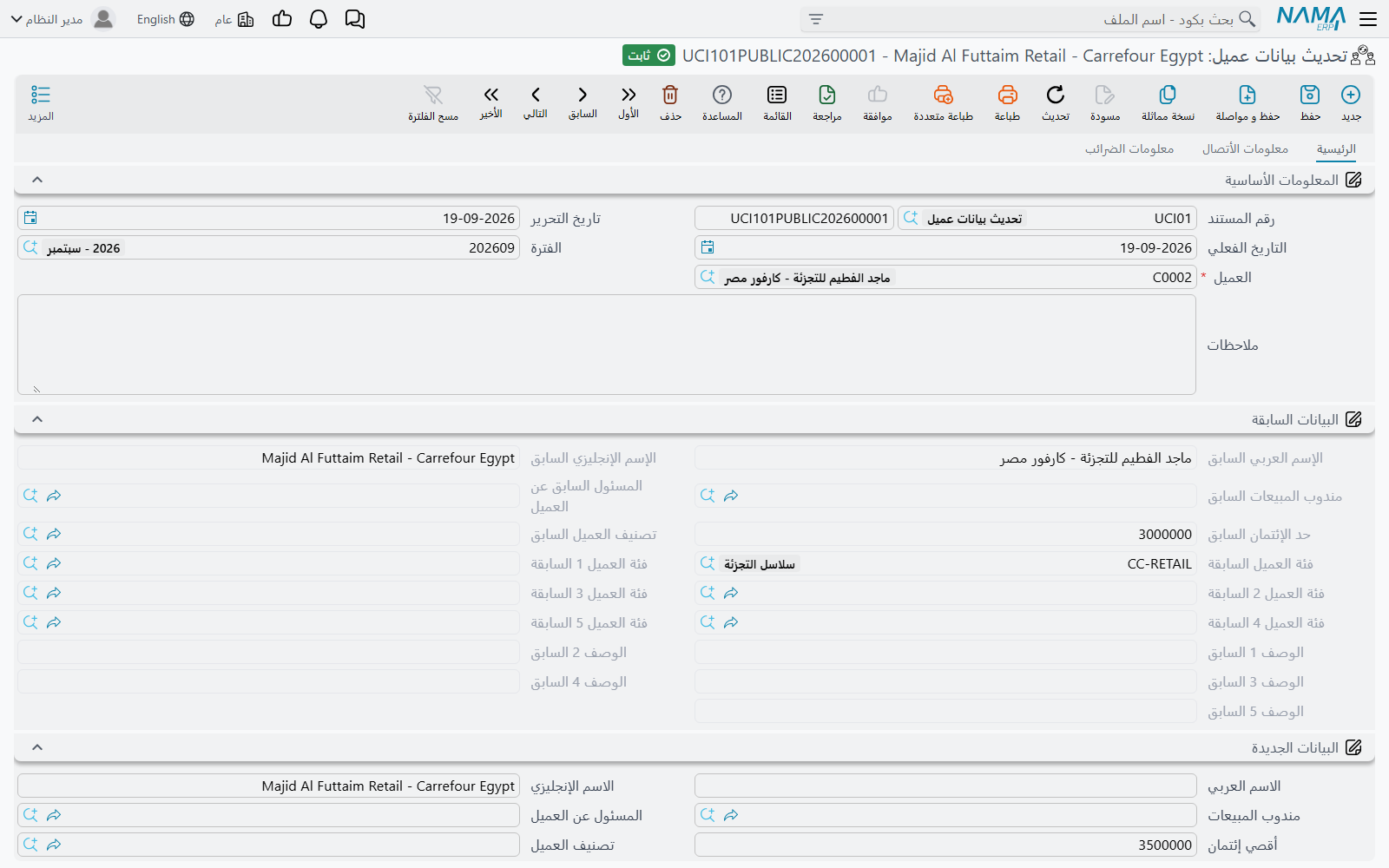The height and width of the screenshot is (868, 1389).
Task: Collapse المعلومات الأساسية section
Action: [x=37, y=180]
